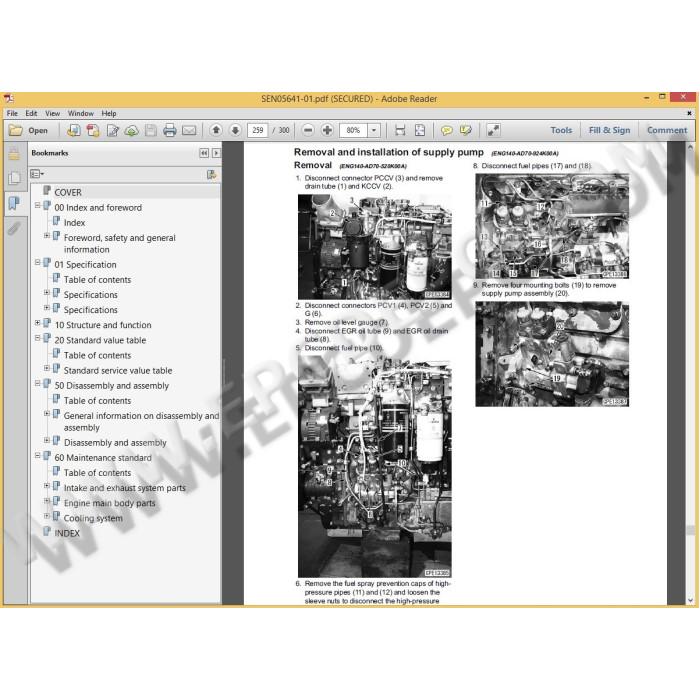
Task: Click the Create PDF online icon
Action: tap(74, 130)
